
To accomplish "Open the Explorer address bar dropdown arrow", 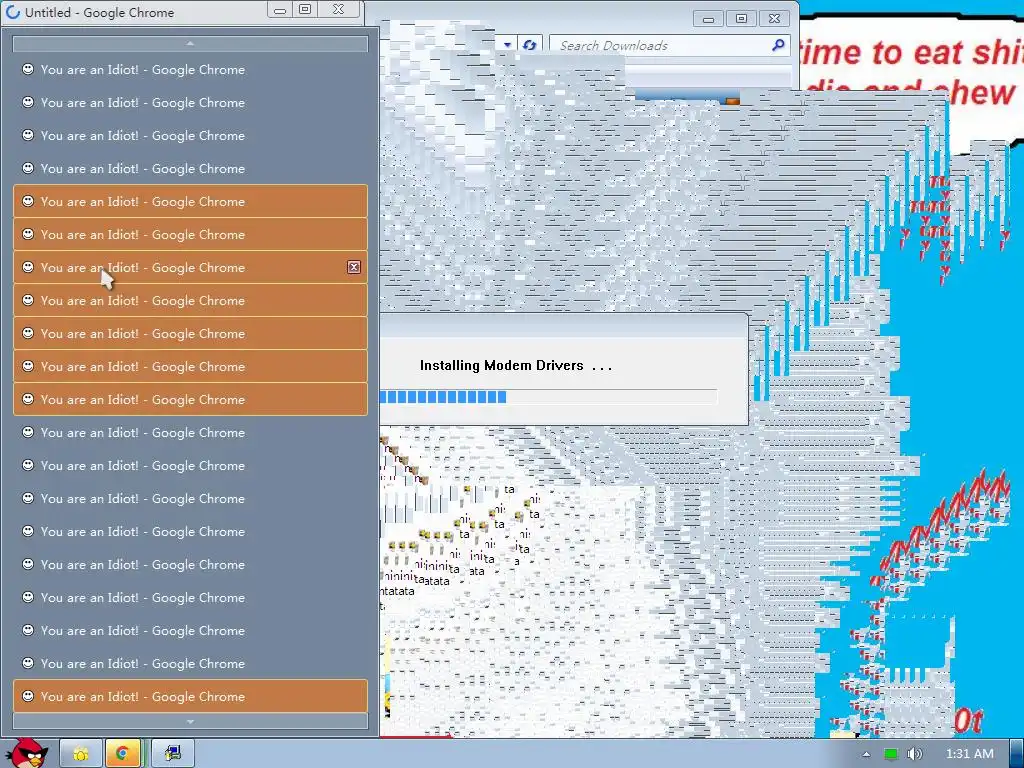I will pyautogui.click(x=507, y=45).
